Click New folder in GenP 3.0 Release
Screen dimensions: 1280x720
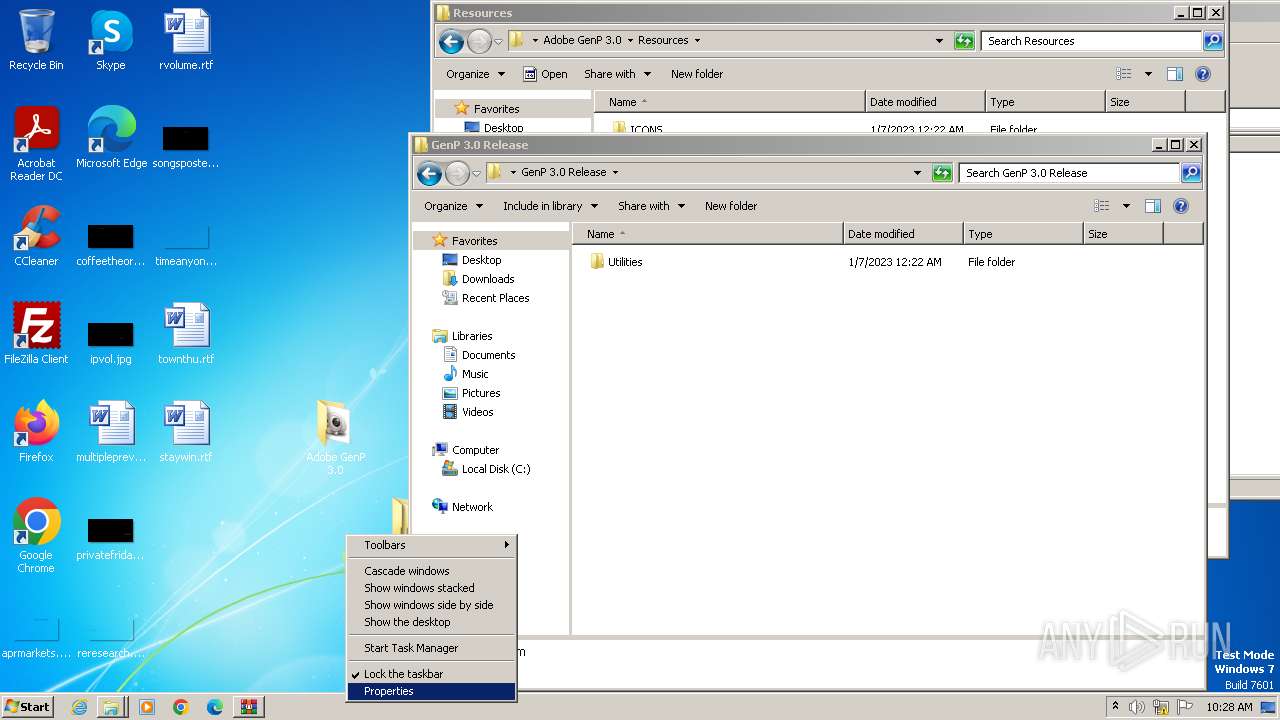tap(731, 206)
